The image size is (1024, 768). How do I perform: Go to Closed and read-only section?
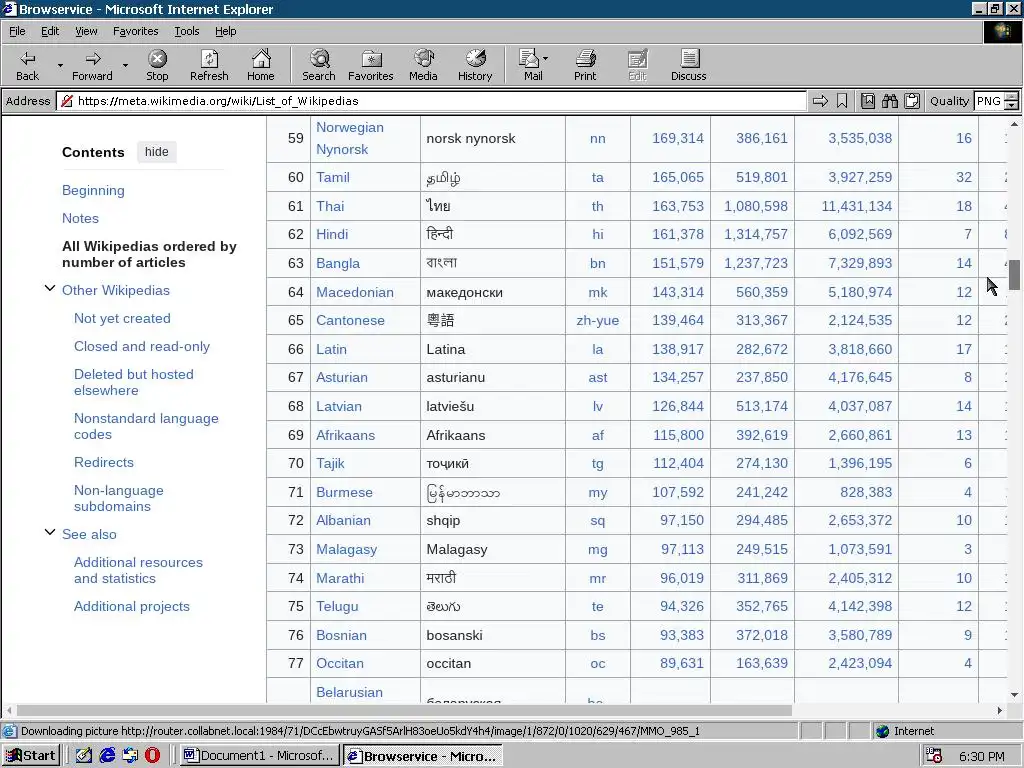tap(142, 346)
